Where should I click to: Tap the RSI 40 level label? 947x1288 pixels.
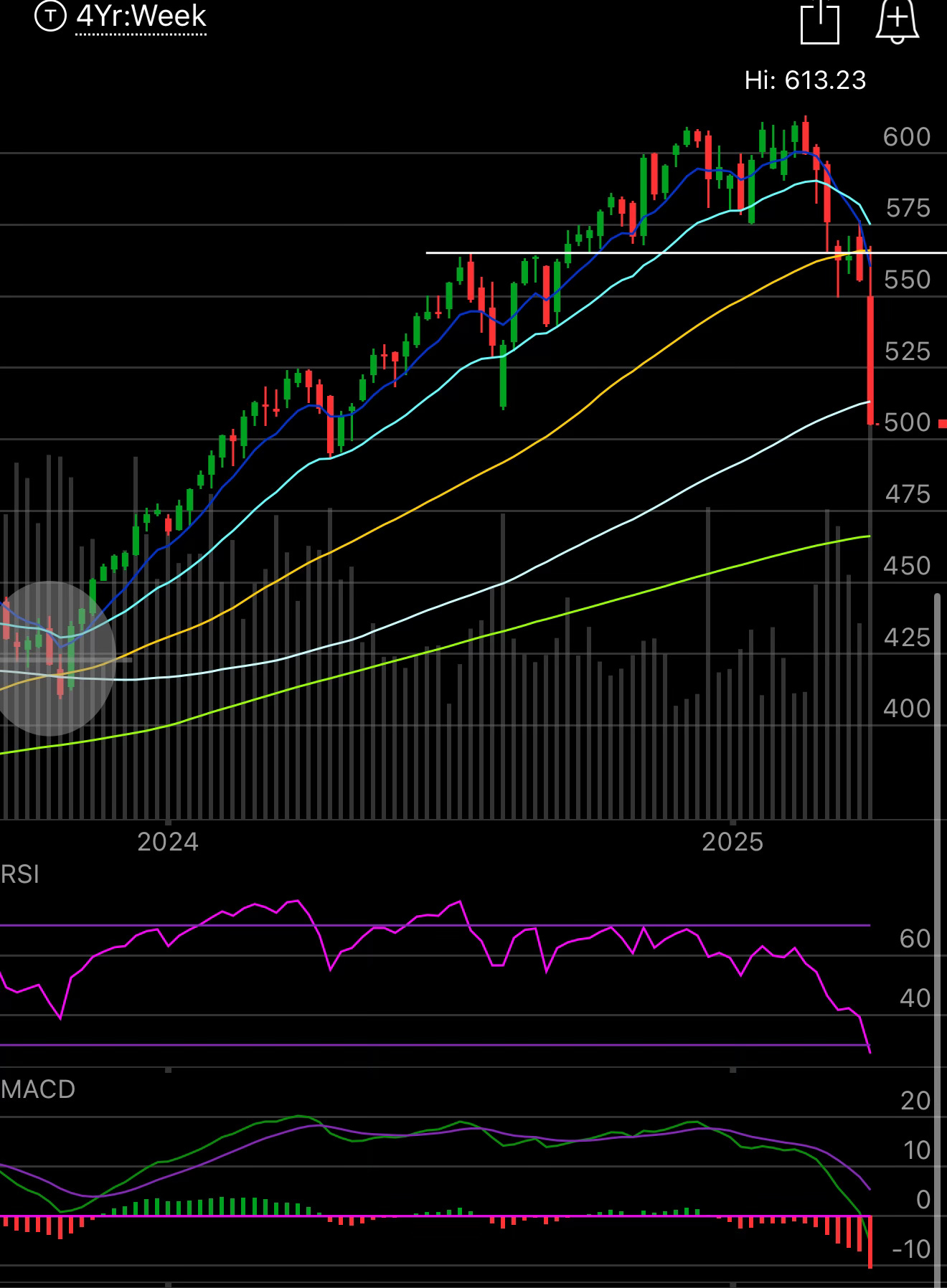pyautogui.click(x=915, y=998)
